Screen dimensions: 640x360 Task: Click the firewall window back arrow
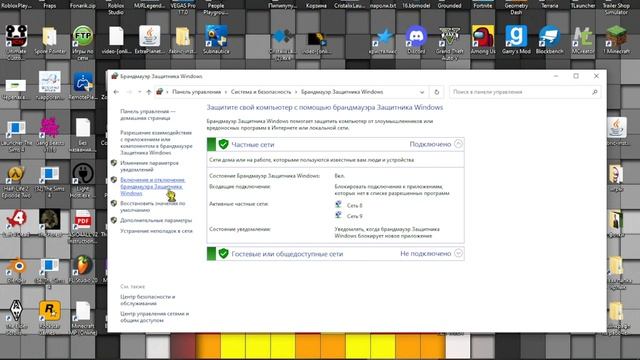tap(116, 92)
